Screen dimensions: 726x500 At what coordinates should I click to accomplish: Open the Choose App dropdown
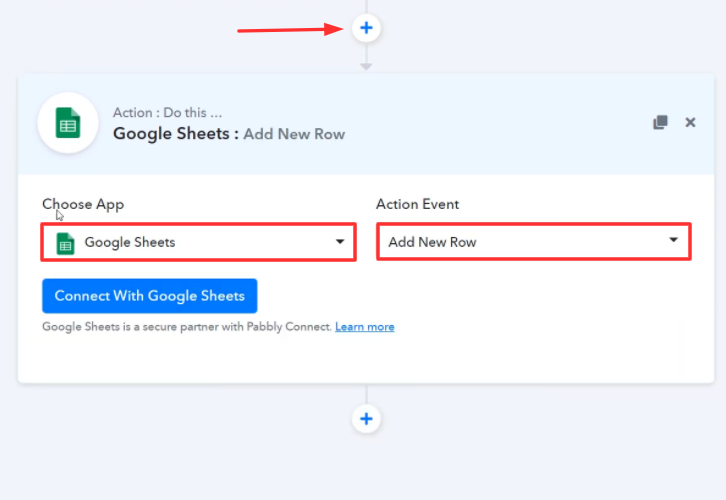[x=199, y=242]
